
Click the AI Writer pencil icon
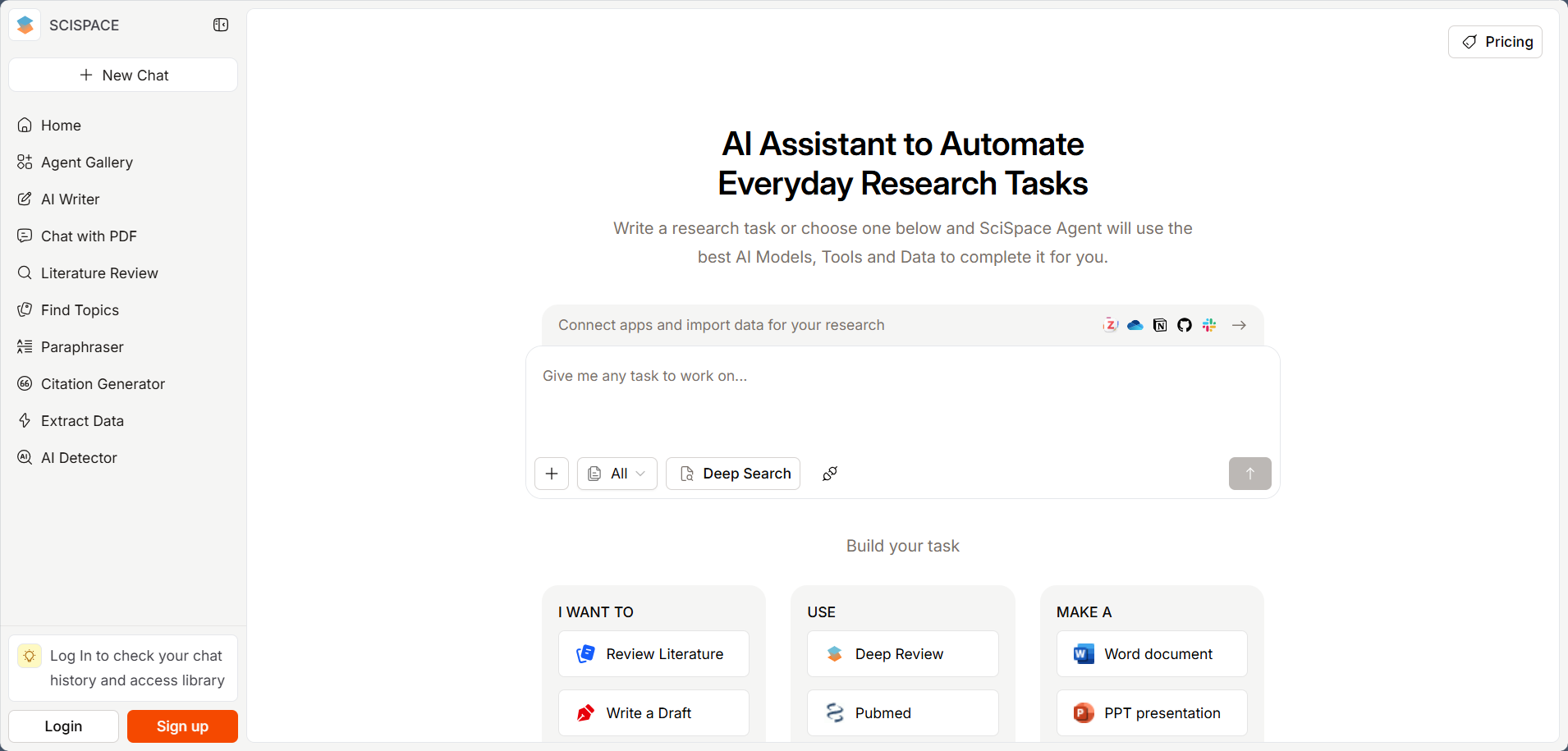pos(25,199)
